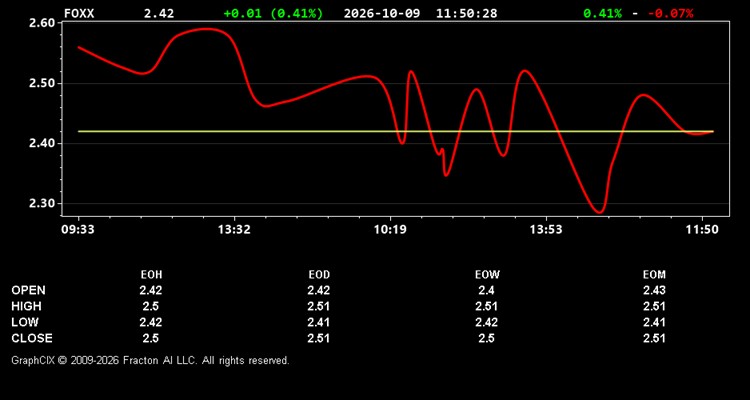Click the HIGH row label
The image size is (750, 400).
[x=26, y=306]
